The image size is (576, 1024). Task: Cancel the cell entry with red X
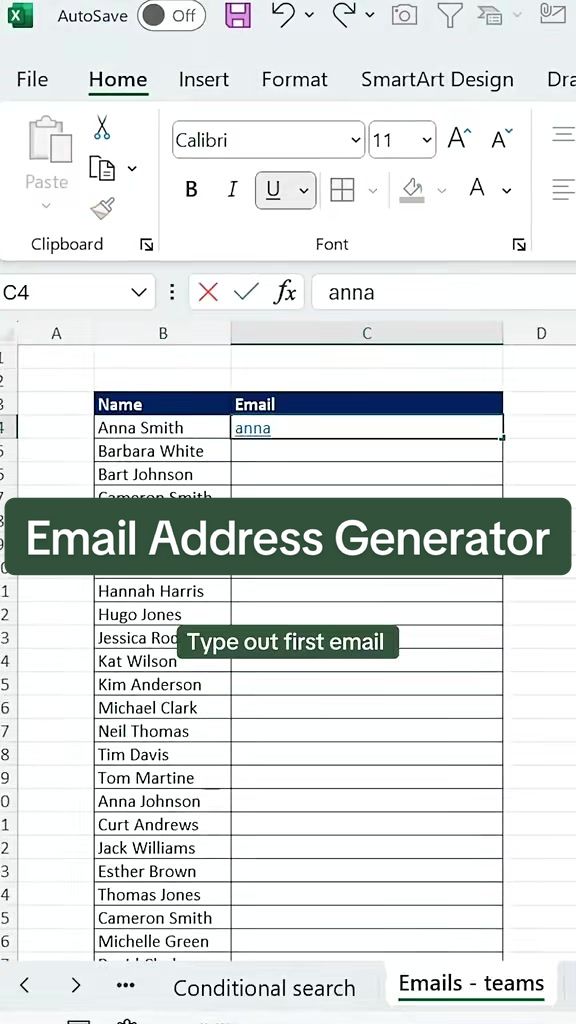tap(208, 292)
